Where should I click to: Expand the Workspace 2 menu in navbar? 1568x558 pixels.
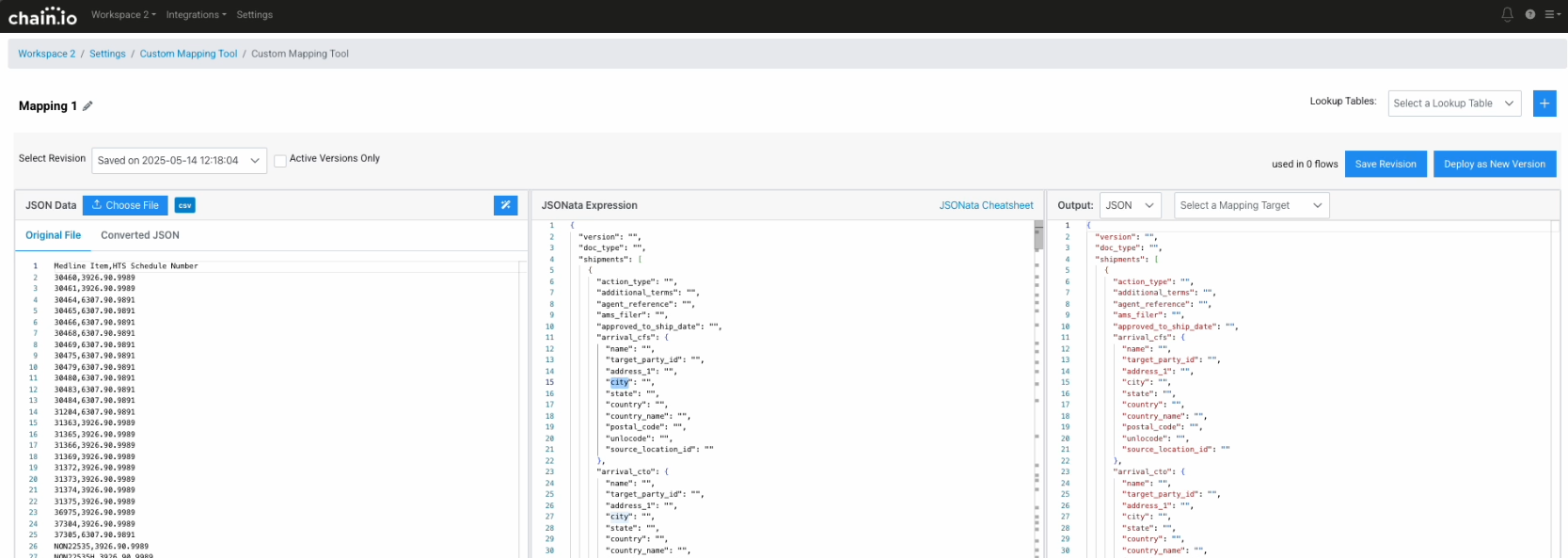coord(123,15)
